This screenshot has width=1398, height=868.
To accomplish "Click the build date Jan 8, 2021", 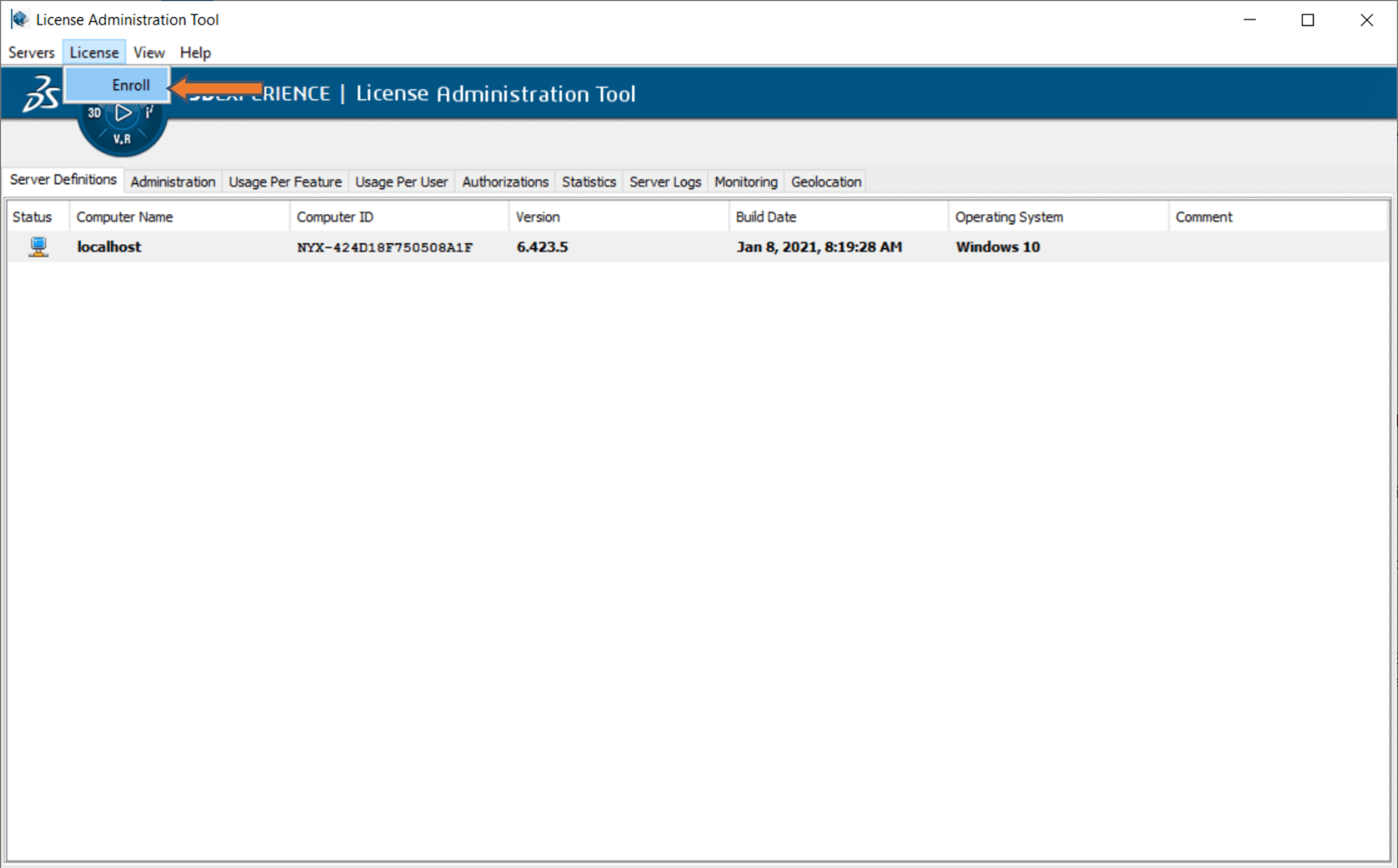I will (819, 246).
